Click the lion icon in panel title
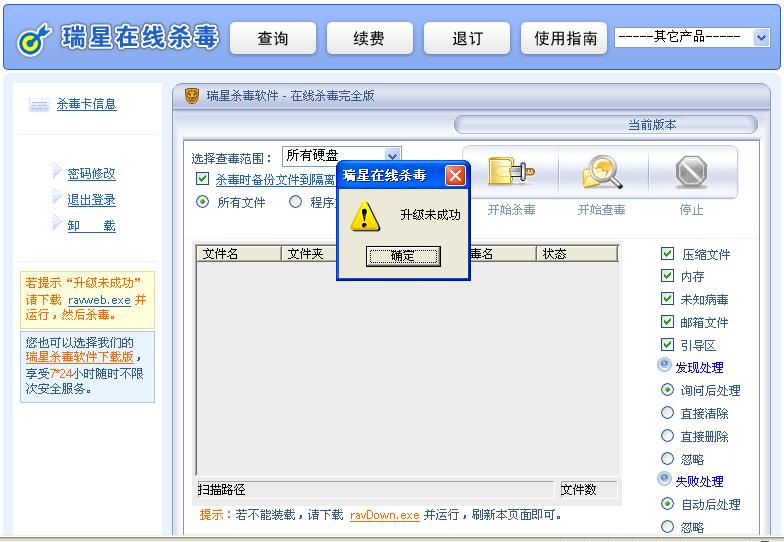Viewport: 784px width, 542px height. (x=192, y=96)
